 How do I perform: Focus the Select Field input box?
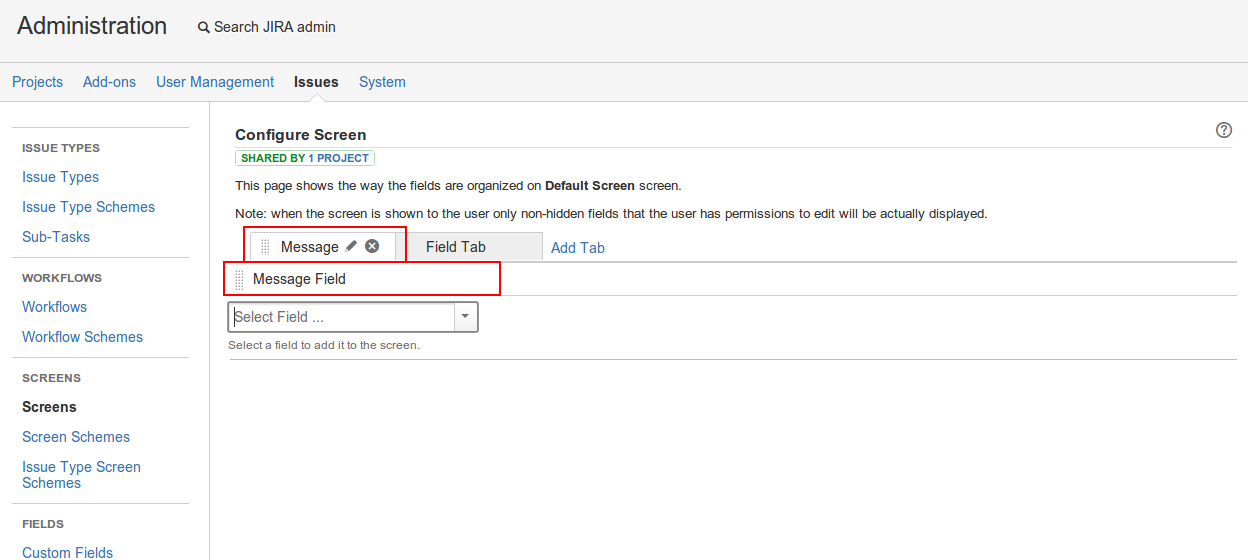(x=342, y=317)
